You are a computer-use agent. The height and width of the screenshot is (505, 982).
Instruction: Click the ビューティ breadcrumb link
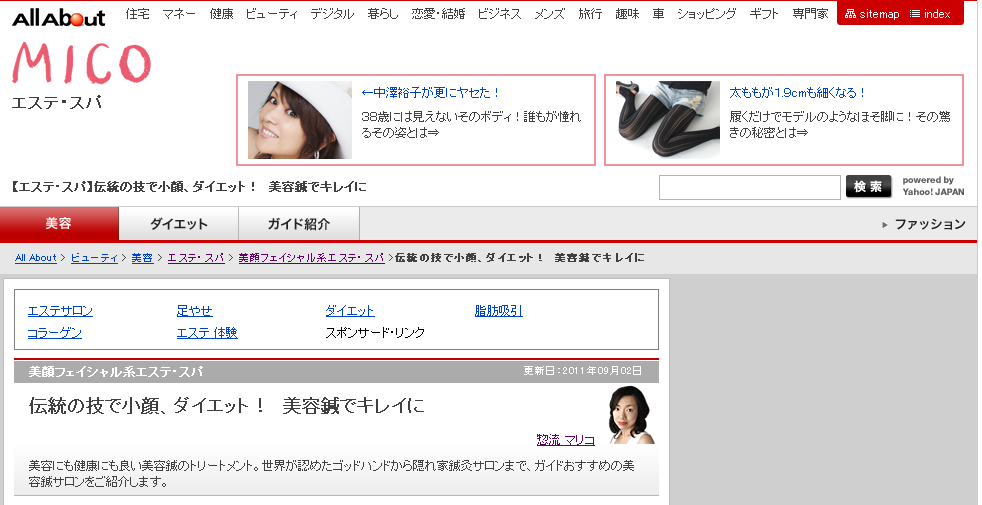[x=94, y=258]
